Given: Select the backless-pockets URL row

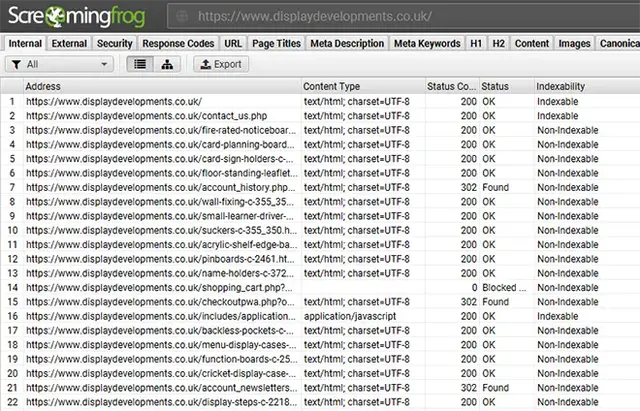Looking at the screenshot, I should 160,331.
